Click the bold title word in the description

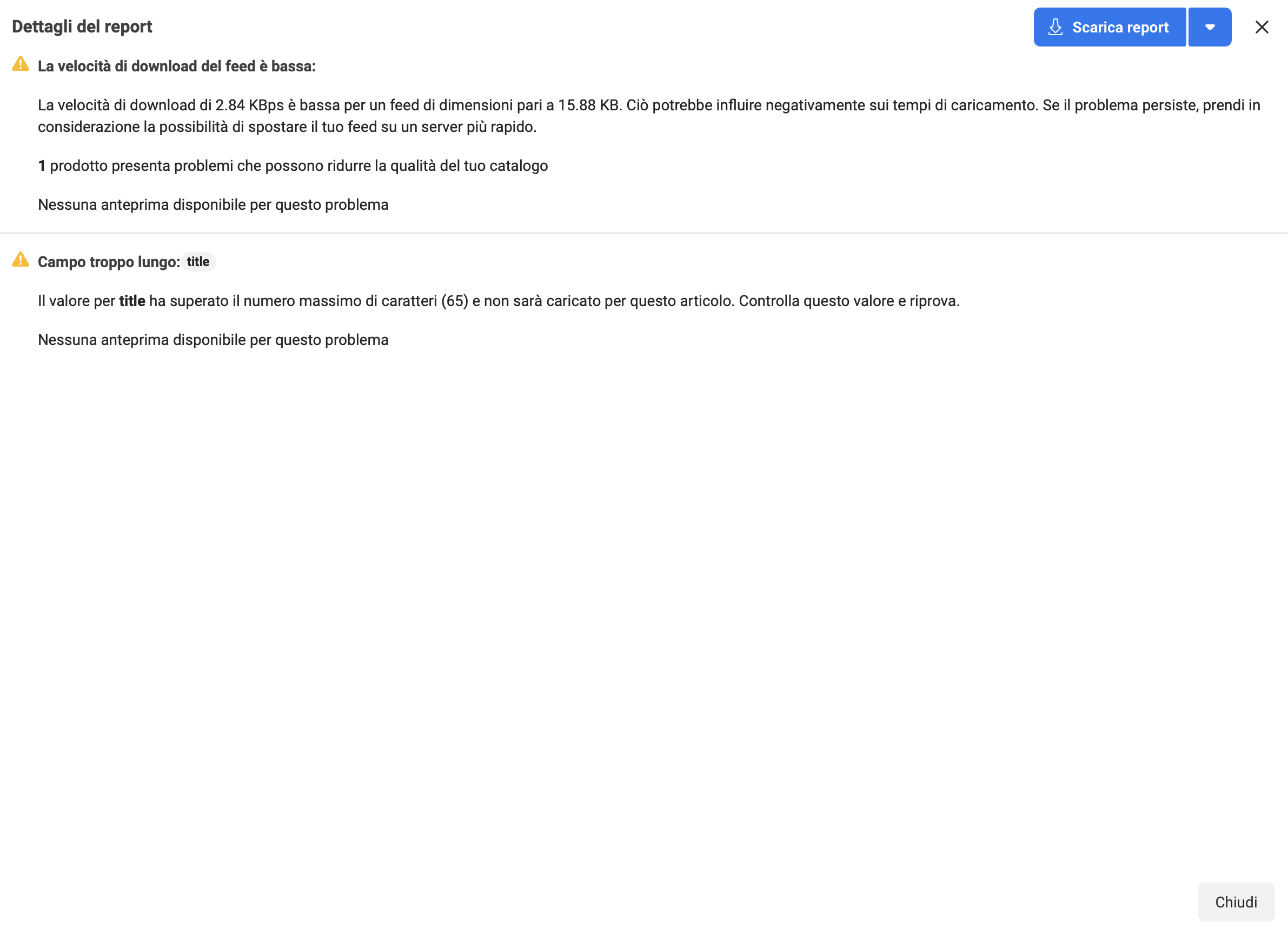click(x=132, y=301)
